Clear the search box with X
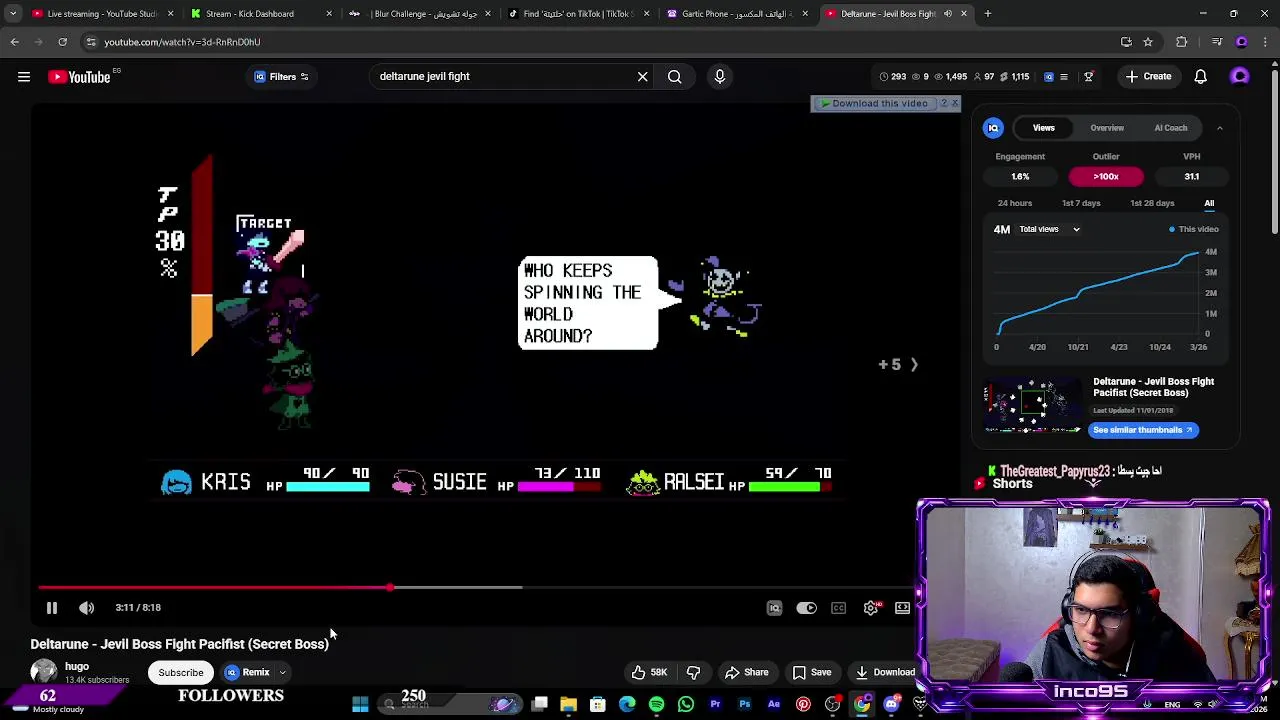This screenshot has height=720, width=1280. (x=642, y=76)
